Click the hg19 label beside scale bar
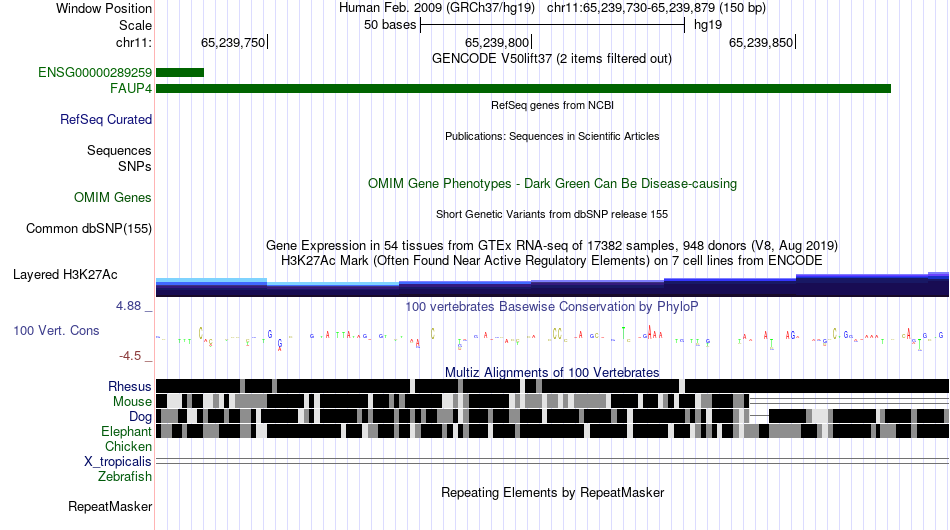The height and width of the screenshot is (530, 950). (708, 25)
